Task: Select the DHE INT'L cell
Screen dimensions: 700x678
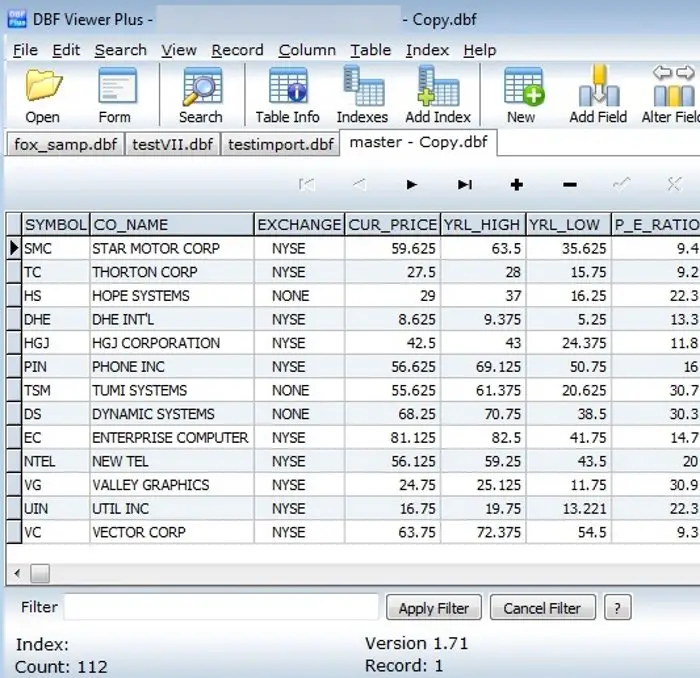Action: [x=172, y=319]
